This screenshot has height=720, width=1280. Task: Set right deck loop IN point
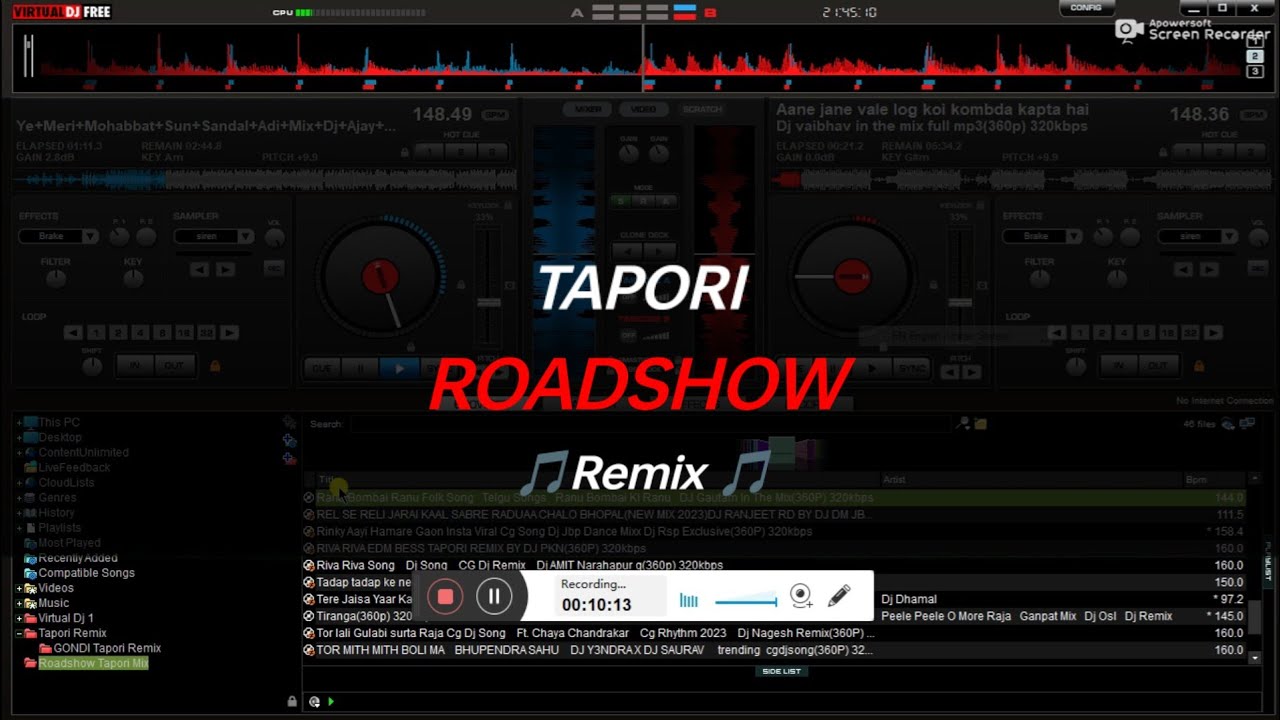tap(1119, 366)
